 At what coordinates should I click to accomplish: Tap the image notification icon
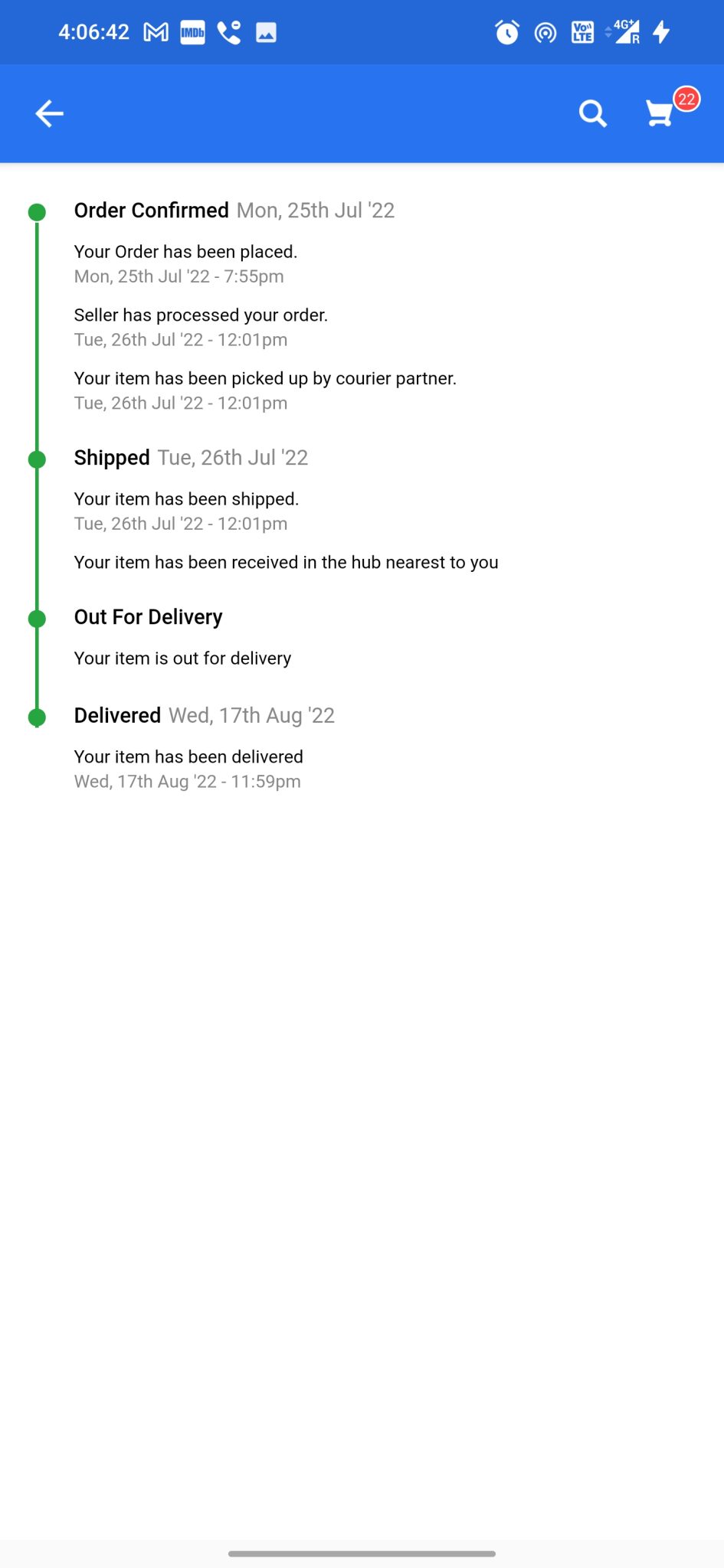click(x=266, y=32)
